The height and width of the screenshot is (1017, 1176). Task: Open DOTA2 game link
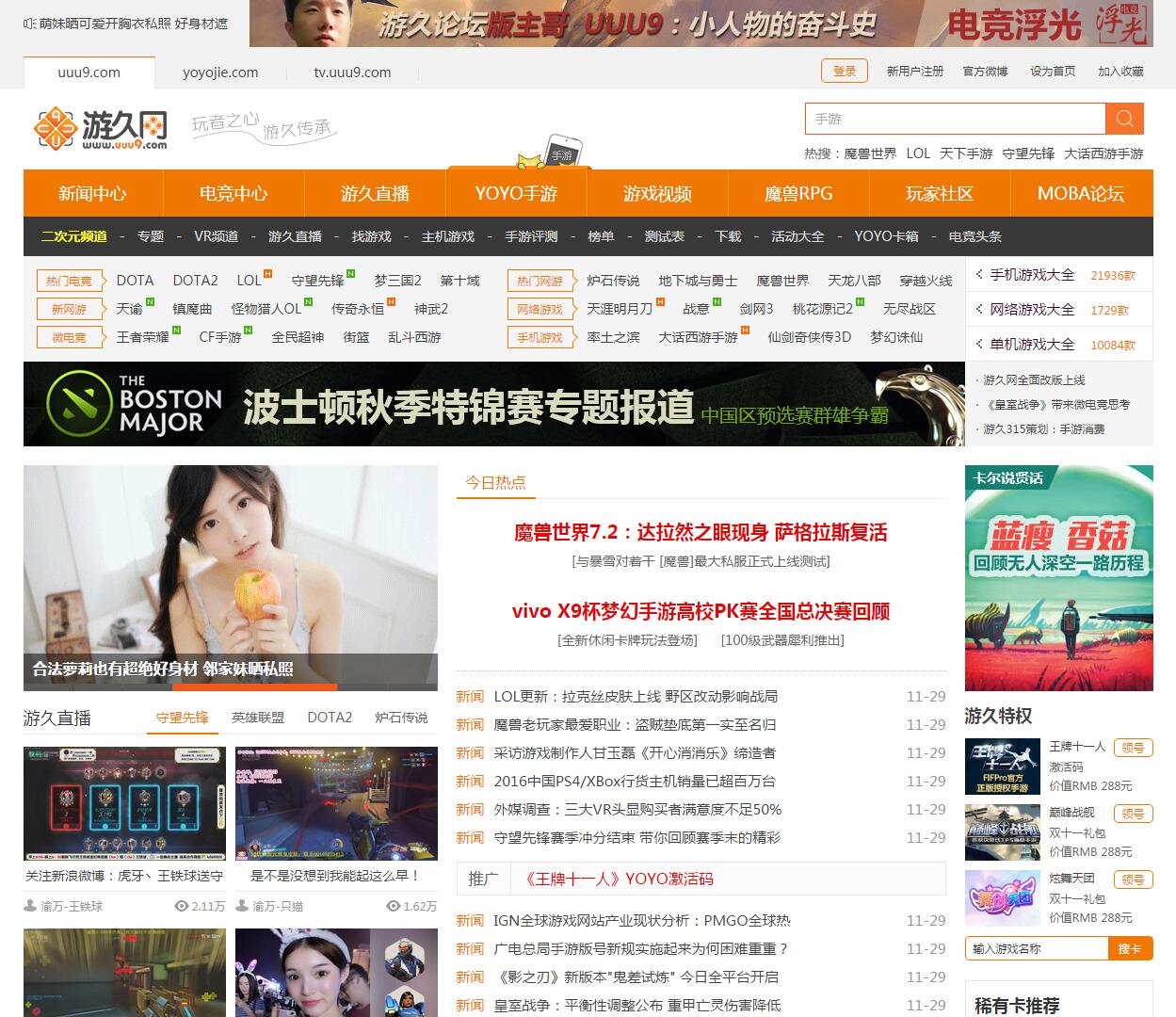click(195, 281)
